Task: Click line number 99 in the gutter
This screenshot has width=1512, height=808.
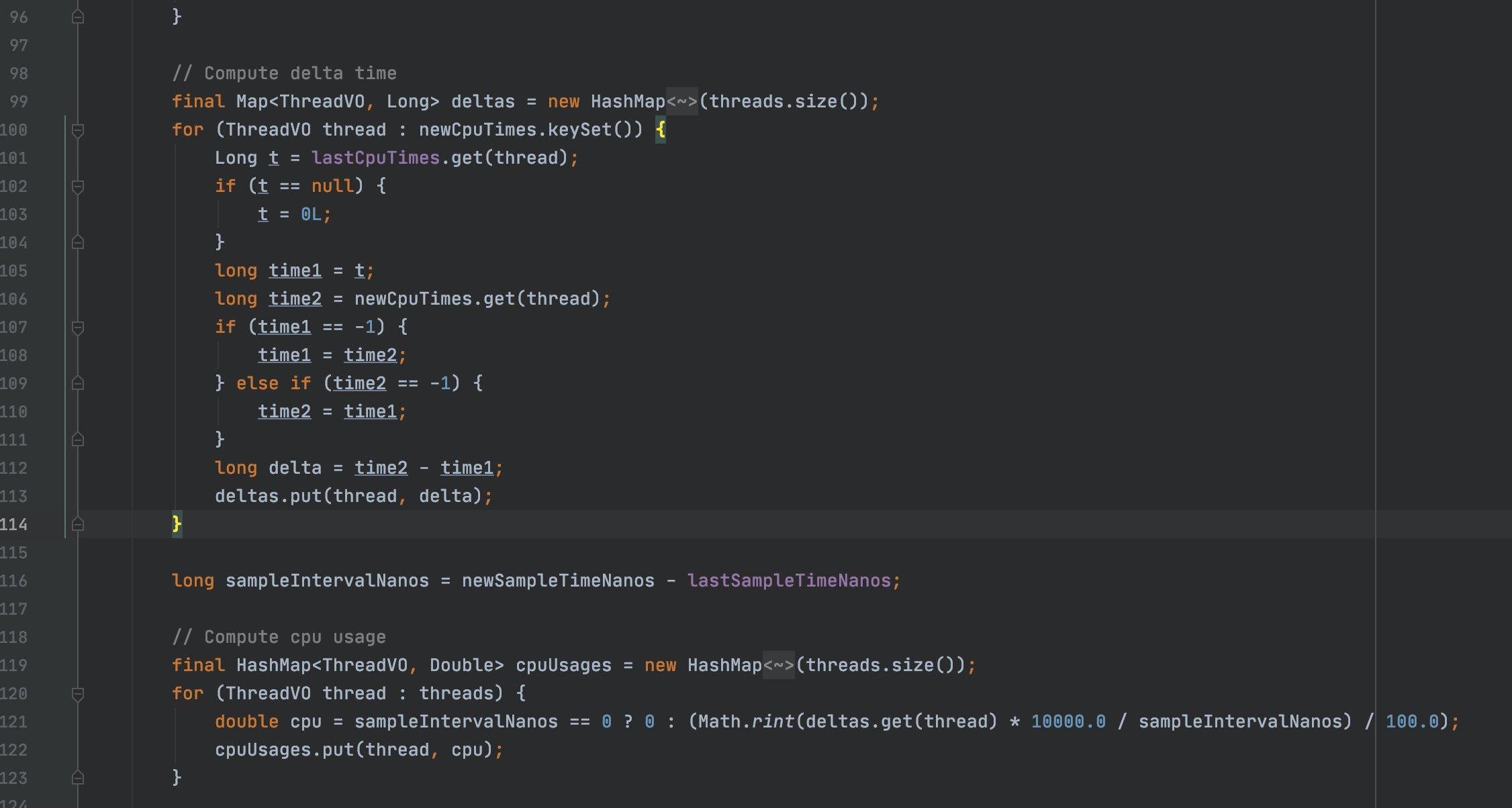Action: tap(19, 102)
